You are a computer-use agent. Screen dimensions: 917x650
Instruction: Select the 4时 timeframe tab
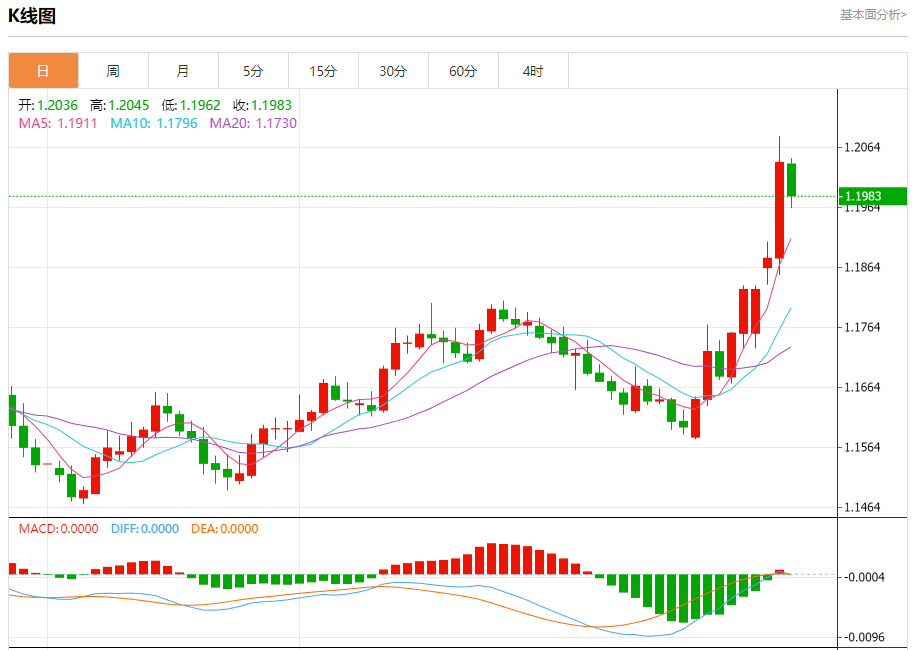tap(533, 71)
